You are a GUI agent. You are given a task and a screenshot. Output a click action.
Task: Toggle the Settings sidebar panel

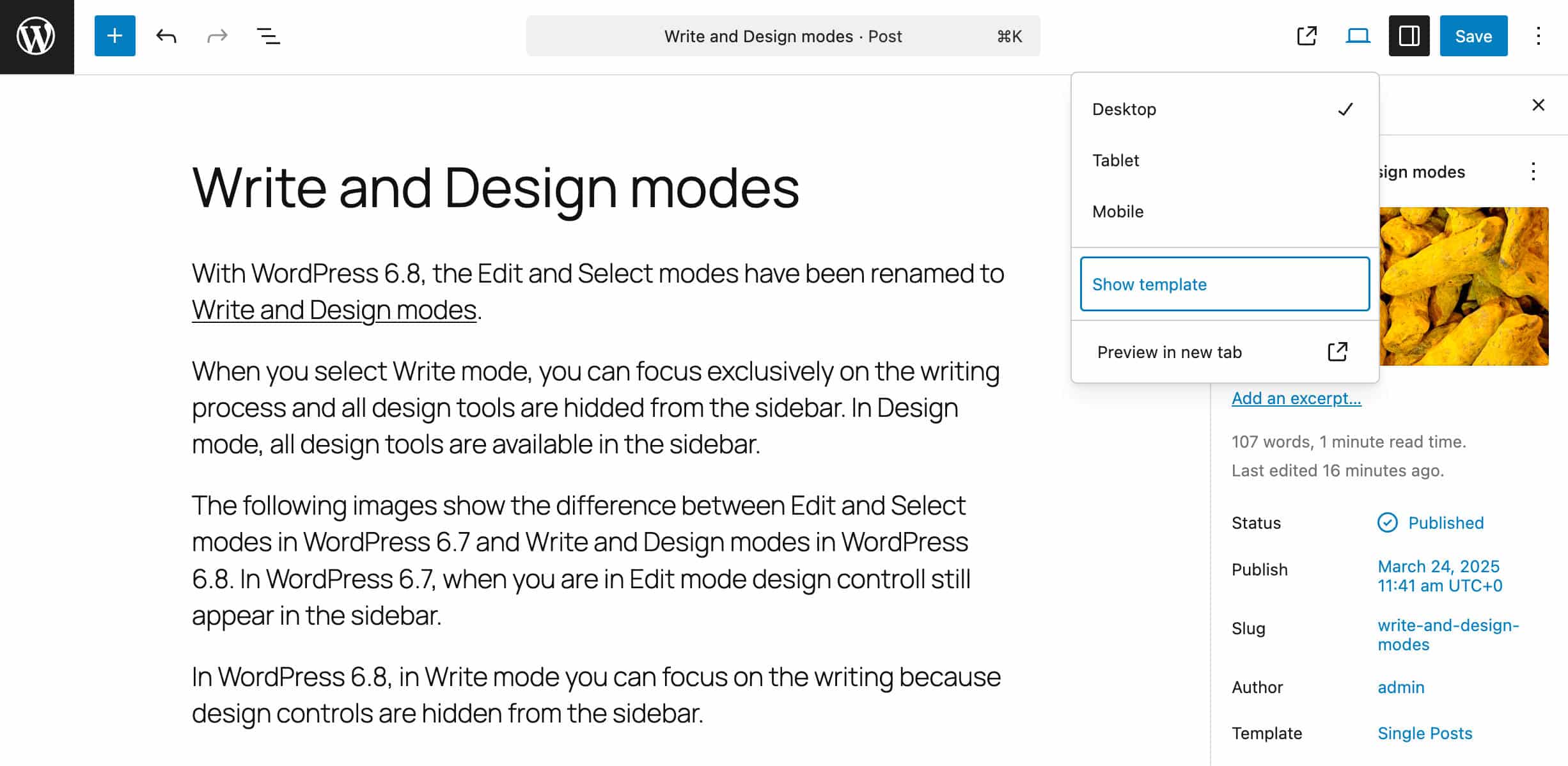pos(1409,36)
